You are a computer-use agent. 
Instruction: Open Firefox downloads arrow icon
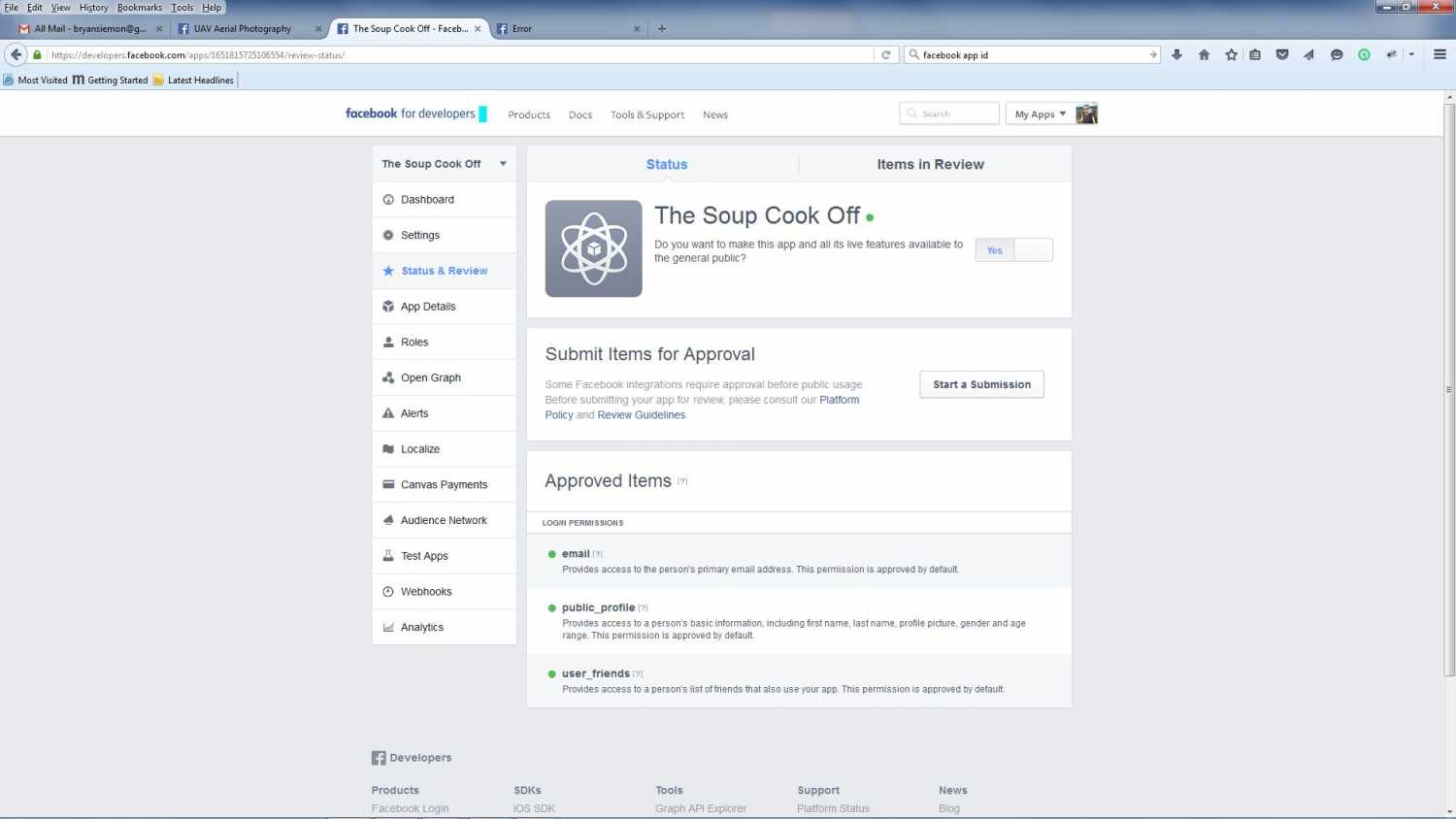[x=1176, y=55]
